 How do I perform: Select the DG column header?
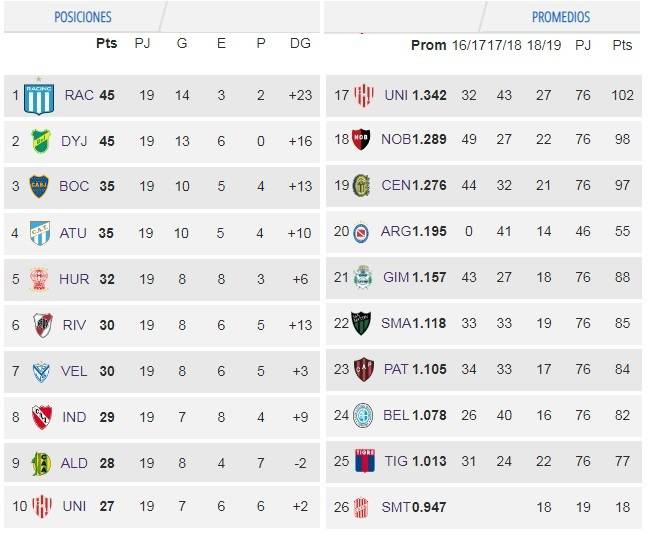pyautogui.click(x=300, y=43)
